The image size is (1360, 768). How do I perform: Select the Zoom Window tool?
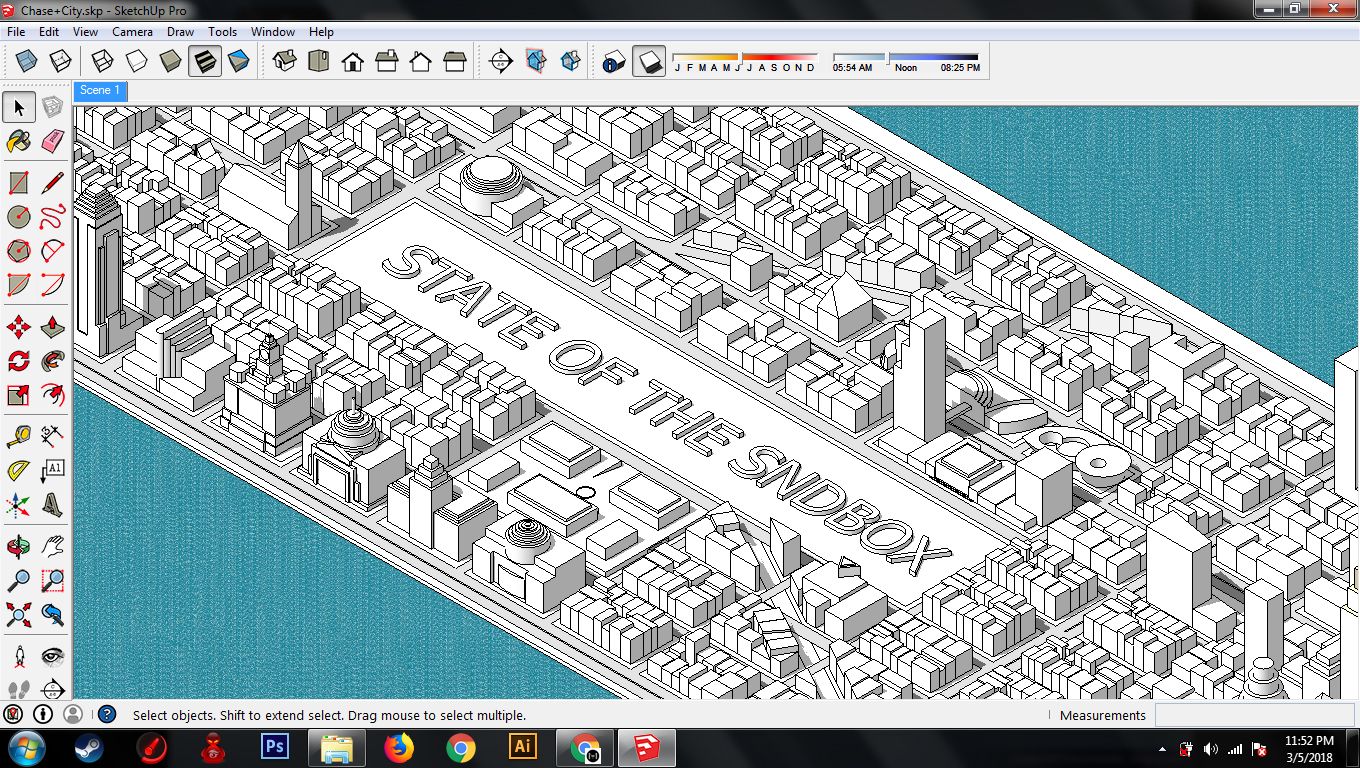tap(52, 581)
